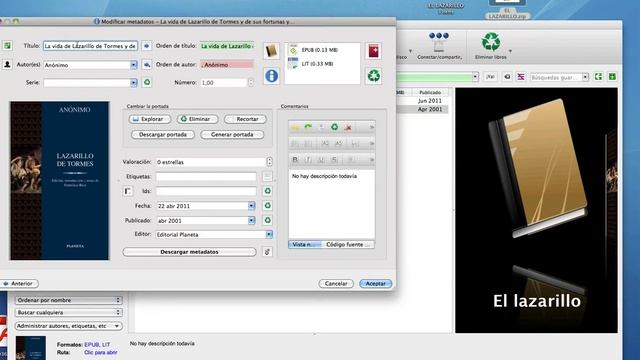Click the Cancelar button
Screen dimensions: 640x360
pos(336,283)
